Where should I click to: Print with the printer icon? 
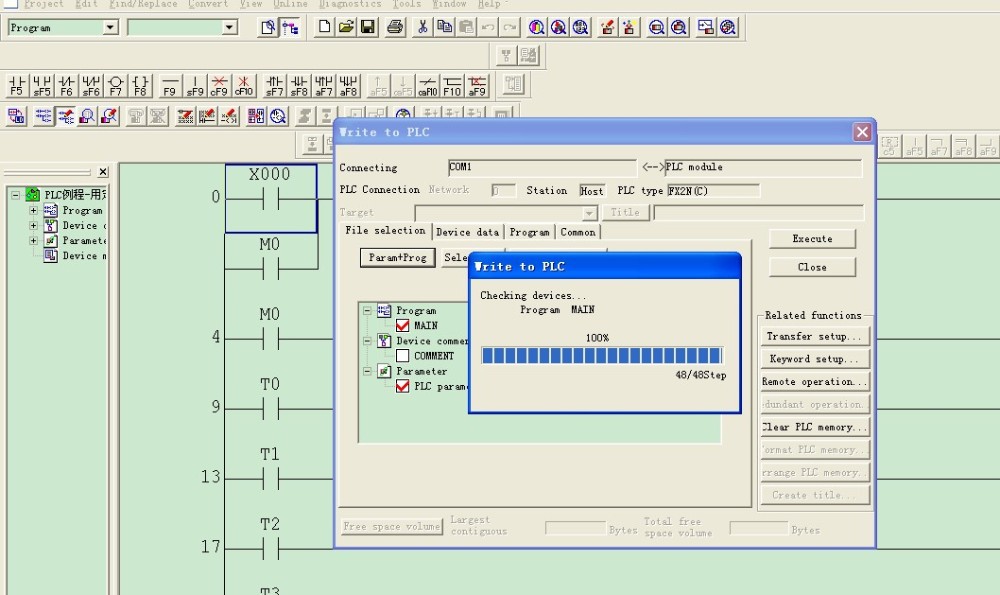(x=395, y=27)
